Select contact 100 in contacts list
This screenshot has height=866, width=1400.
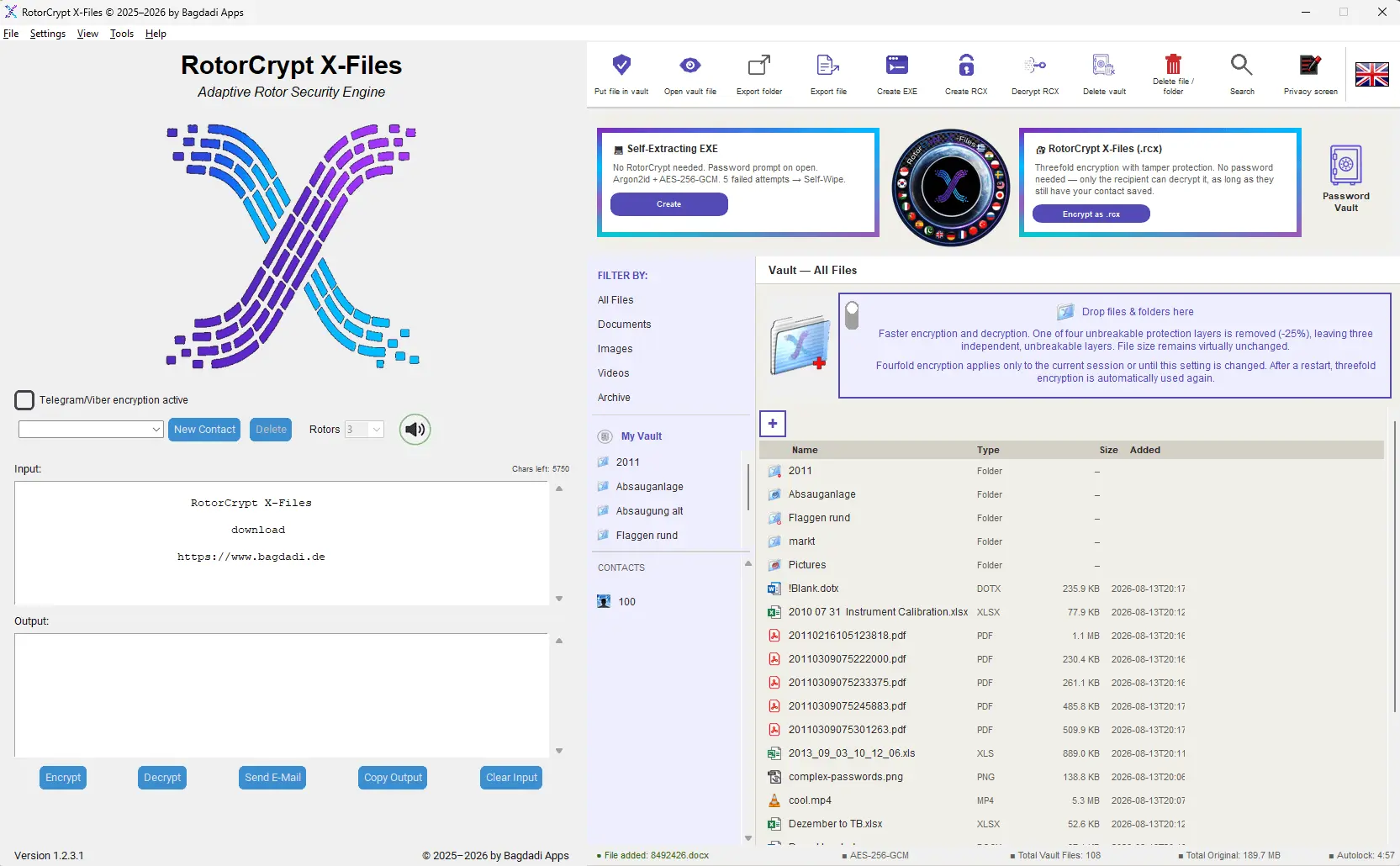[x=626, y=602]
